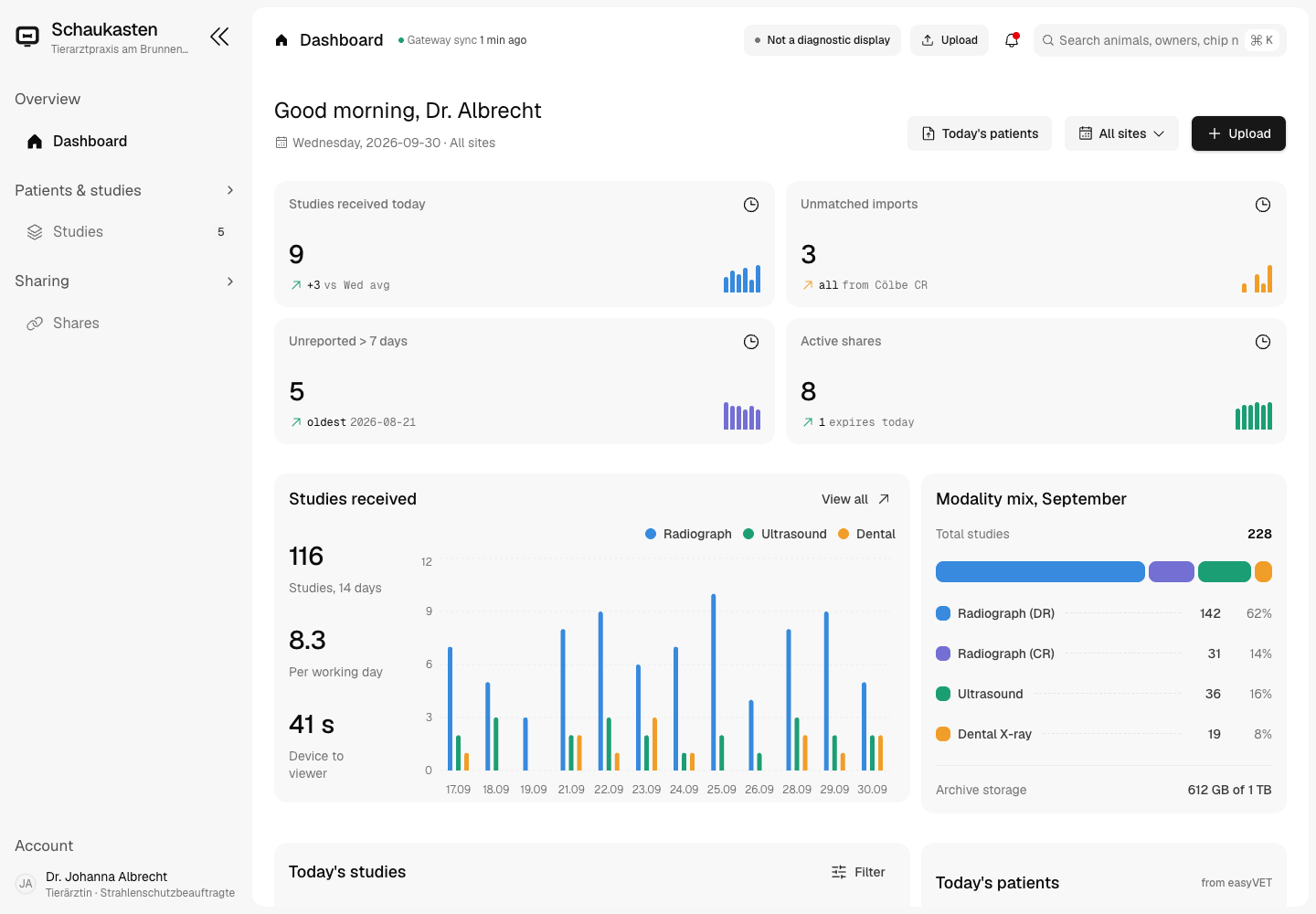Open the All sites dropdown
The image size is (1316, 914).
1121,133
